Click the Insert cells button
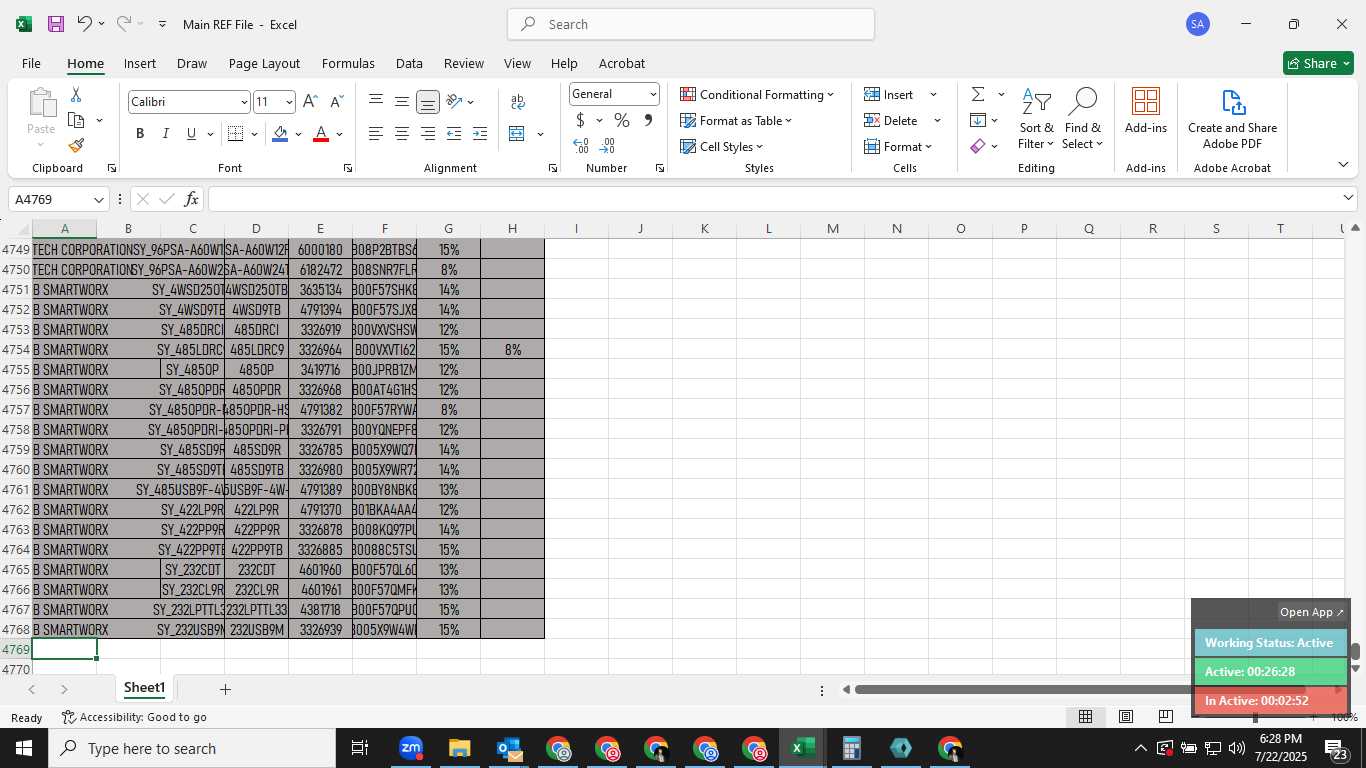This screenshot has height=768, width=1366. (x=889, y=94)
